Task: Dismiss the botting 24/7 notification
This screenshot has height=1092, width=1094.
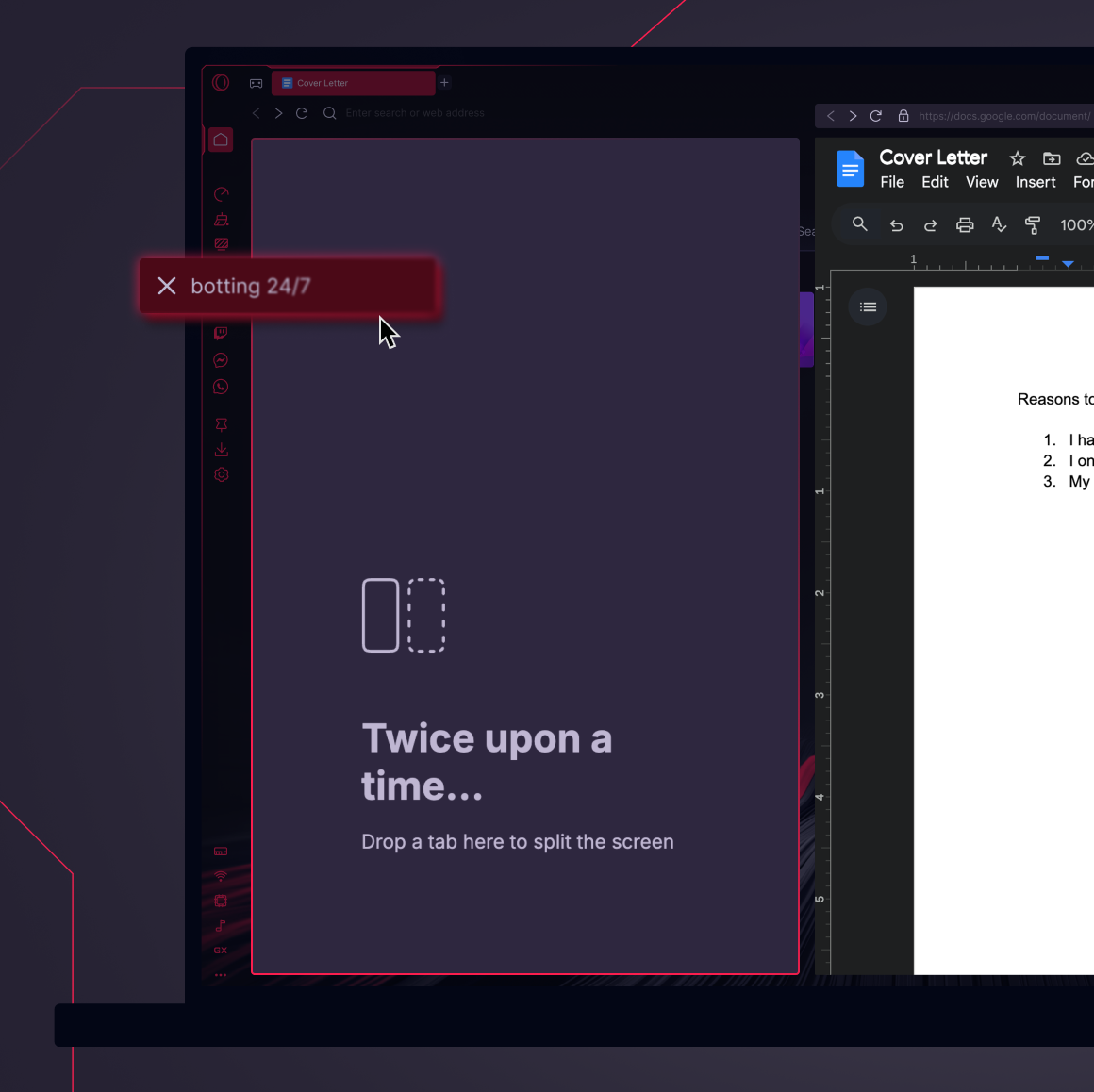Action: tap(167, 286)
